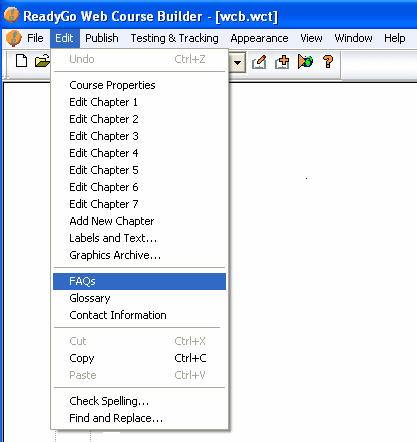Click the yellow question mark help icon
Viewport: 417px width, 442px height.
click(x=328, y=62)
